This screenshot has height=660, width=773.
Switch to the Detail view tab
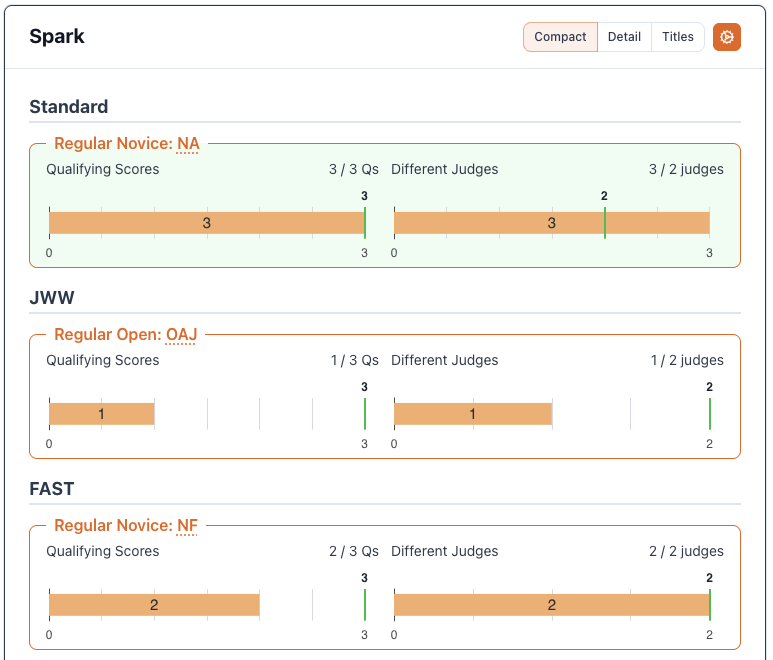[624, 37]
